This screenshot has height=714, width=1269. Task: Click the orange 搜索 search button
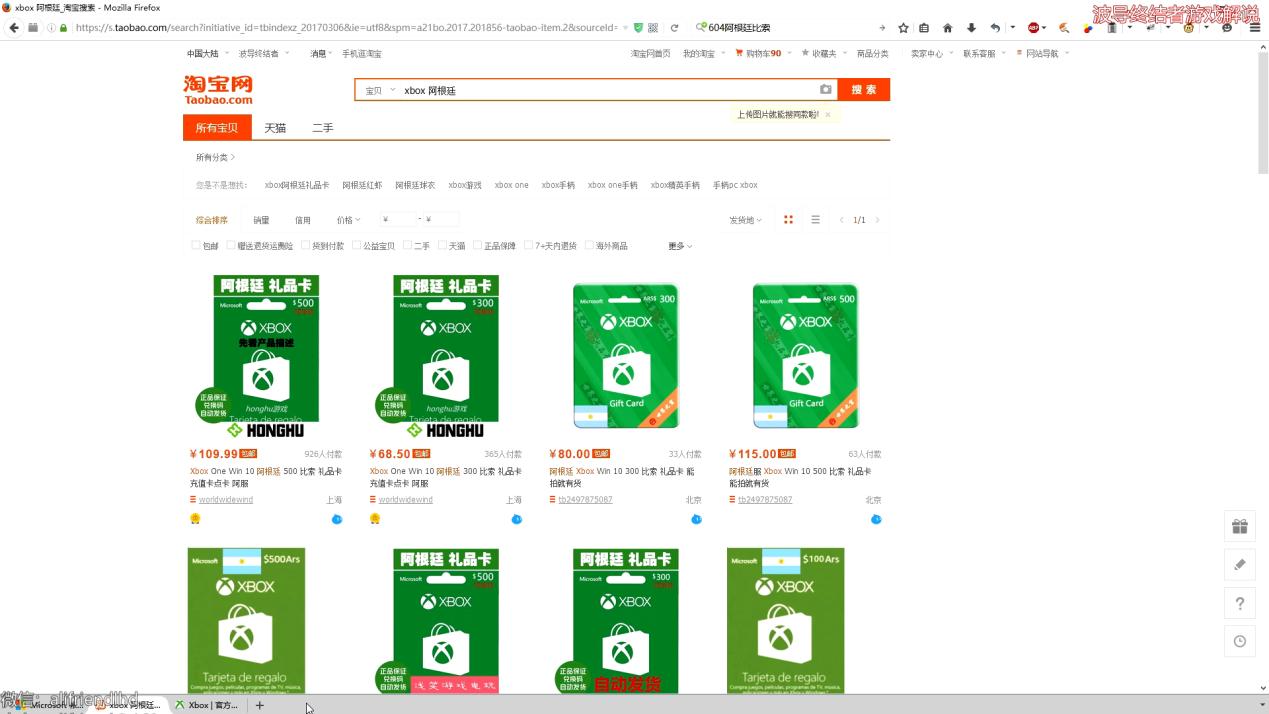pos(863,90)
